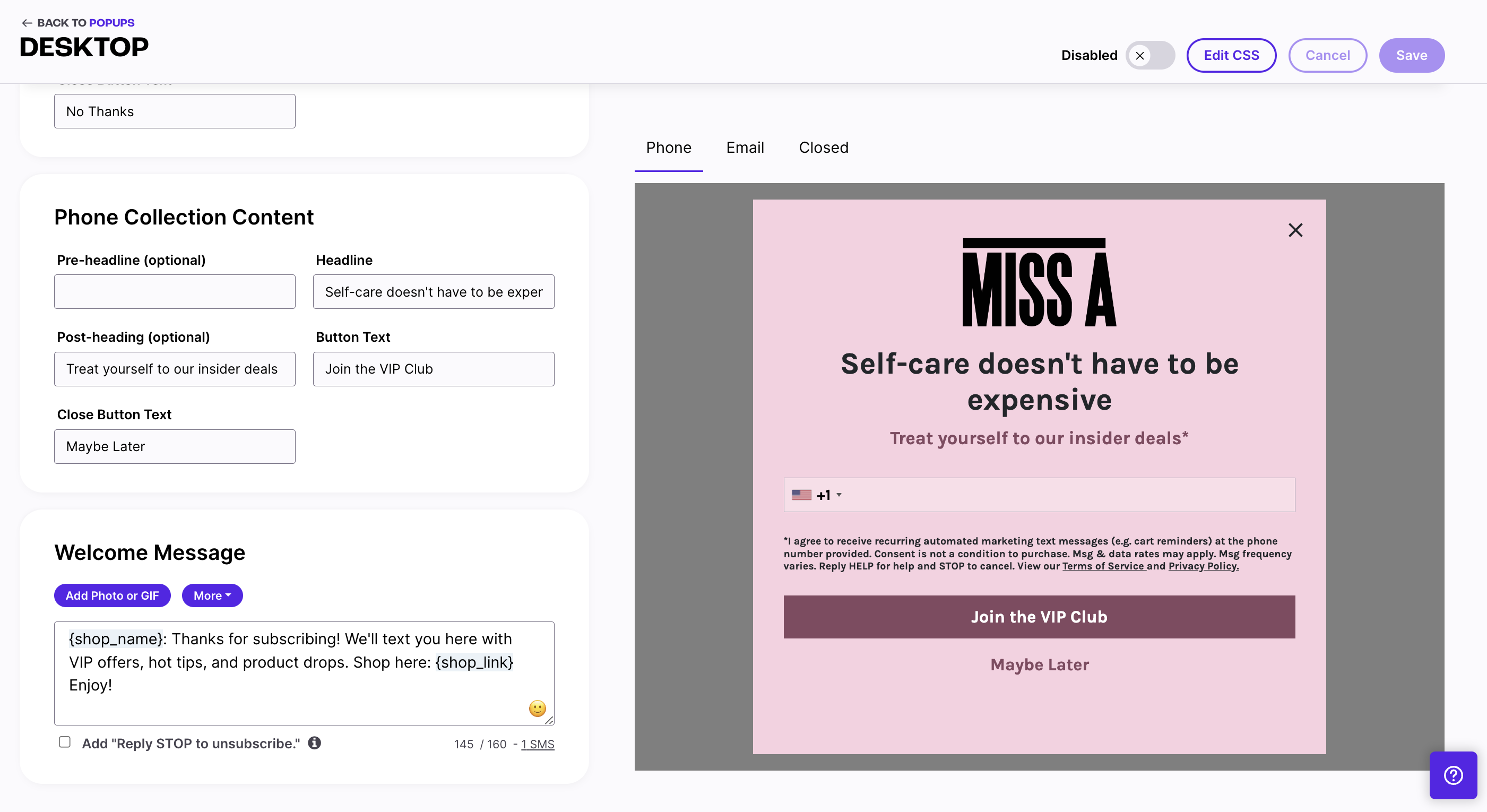1487x812 pixels.
Task: Go back to POPUPS link
Action: tap(111, 23)
